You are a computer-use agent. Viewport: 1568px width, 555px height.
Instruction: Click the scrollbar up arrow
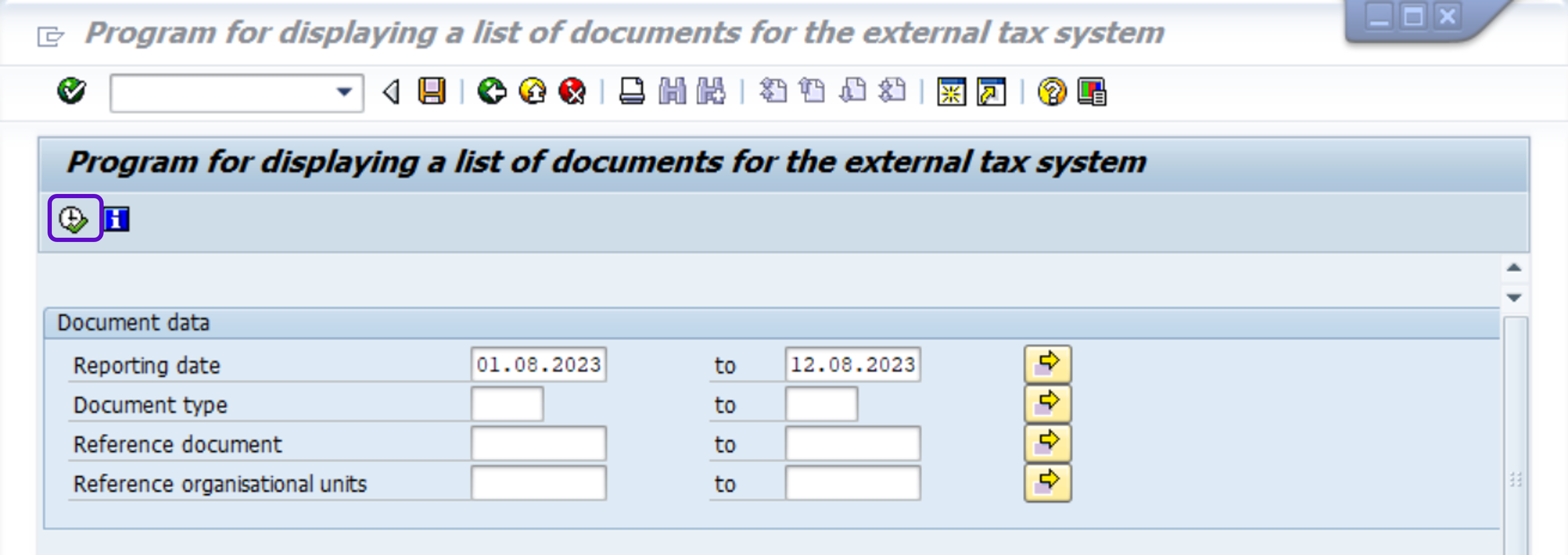pyautogui.click(x=1514, y=268)
